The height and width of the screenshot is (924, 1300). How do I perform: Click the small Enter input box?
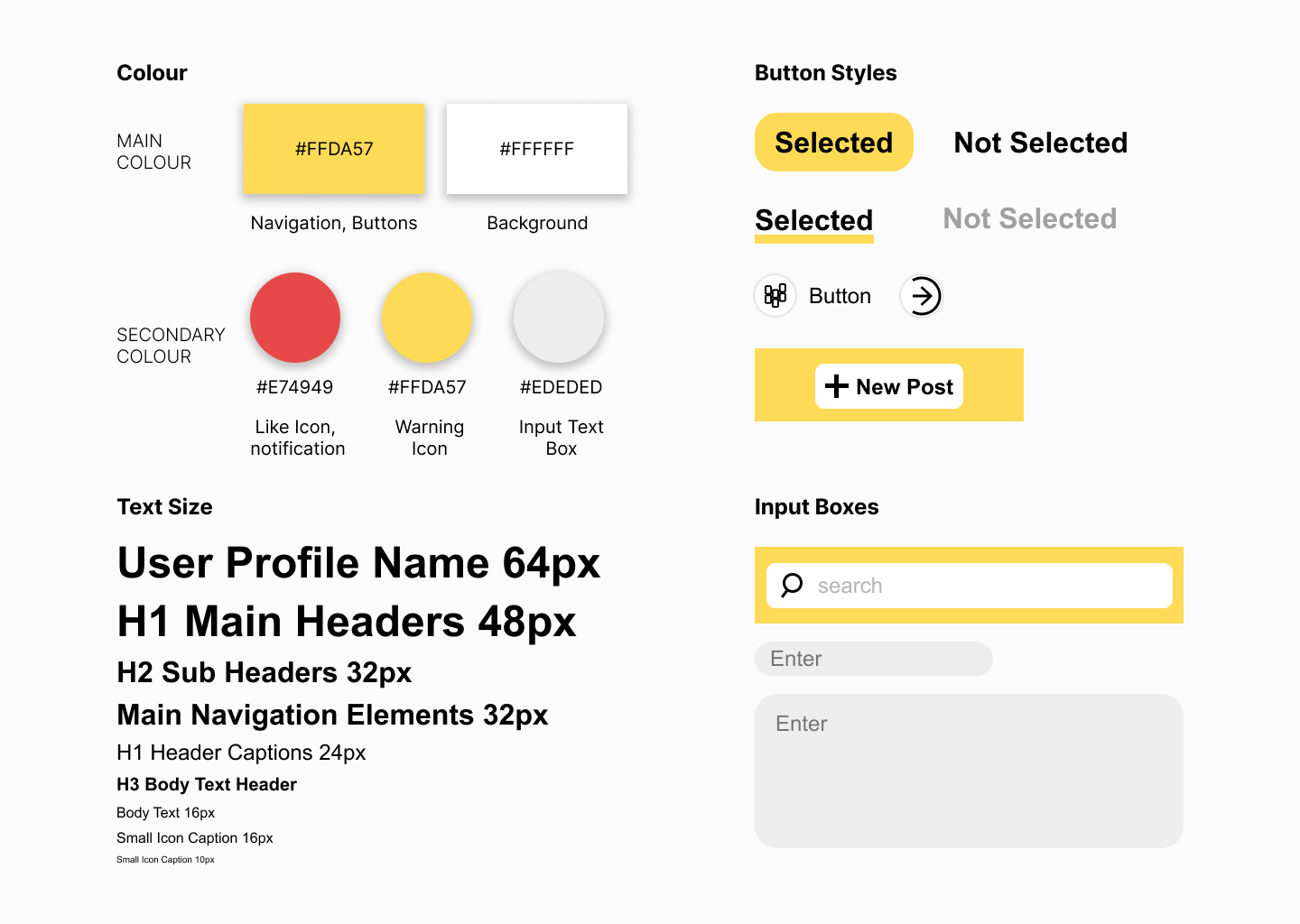(872, 659)
